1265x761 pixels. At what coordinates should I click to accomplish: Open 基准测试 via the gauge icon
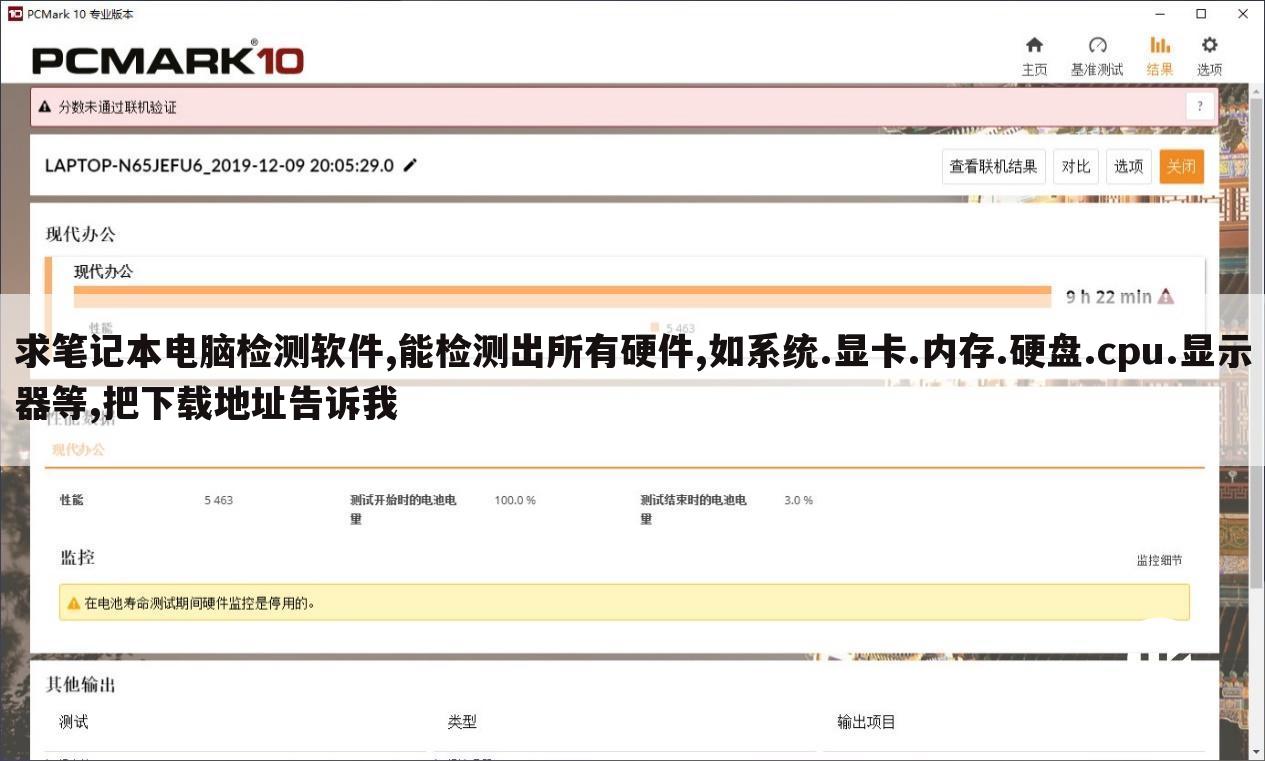click(x=1097, y=45)
